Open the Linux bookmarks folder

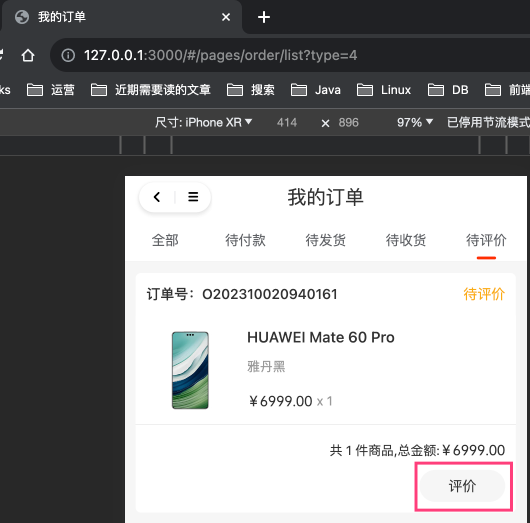pyautogui.click(x=384, y=90)
